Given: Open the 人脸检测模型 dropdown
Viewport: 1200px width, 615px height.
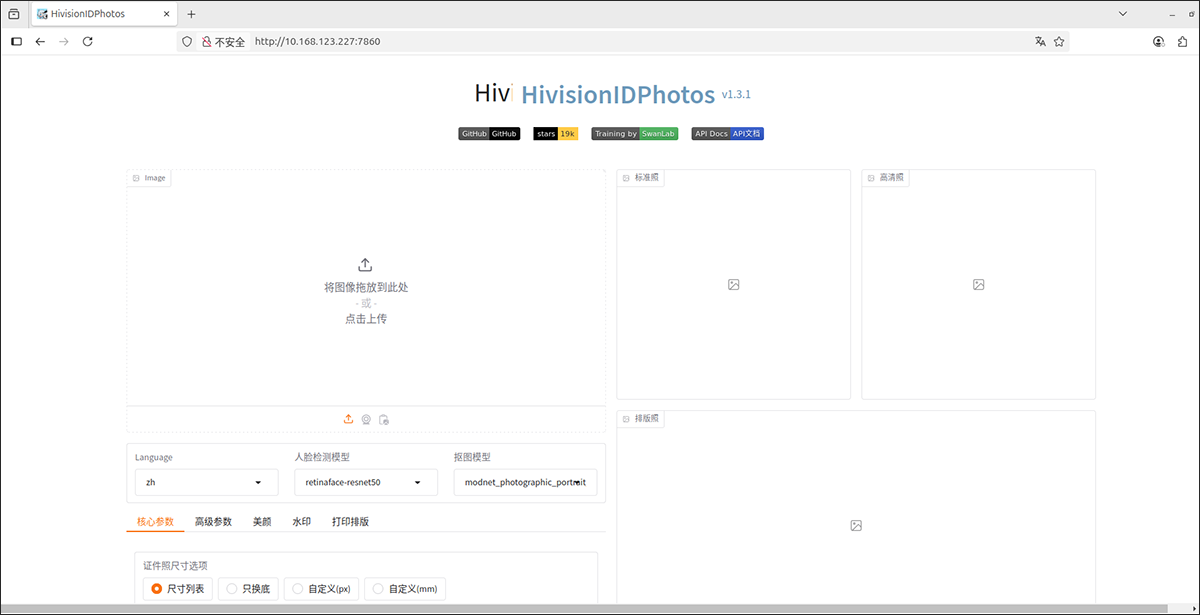Looking at the screenshot, I should coord(366,483).
